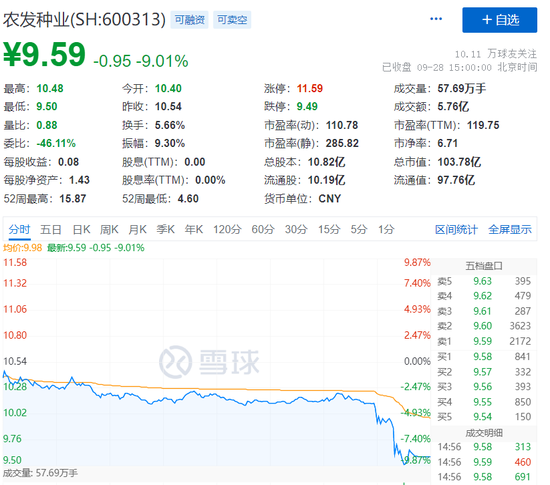The image size is (550, 485).
Task: Select the 15分 interval tab
Action: pos(329,230)
